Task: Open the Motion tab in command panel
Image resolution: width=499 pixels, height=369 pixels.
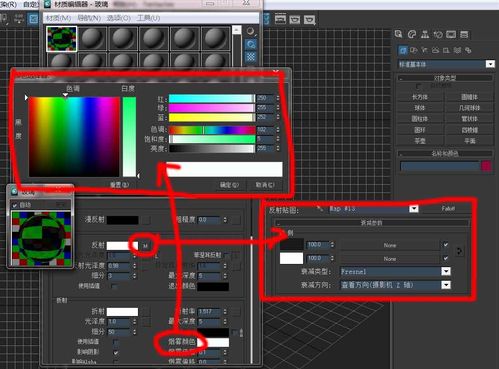Action: (x=438, y=34)
